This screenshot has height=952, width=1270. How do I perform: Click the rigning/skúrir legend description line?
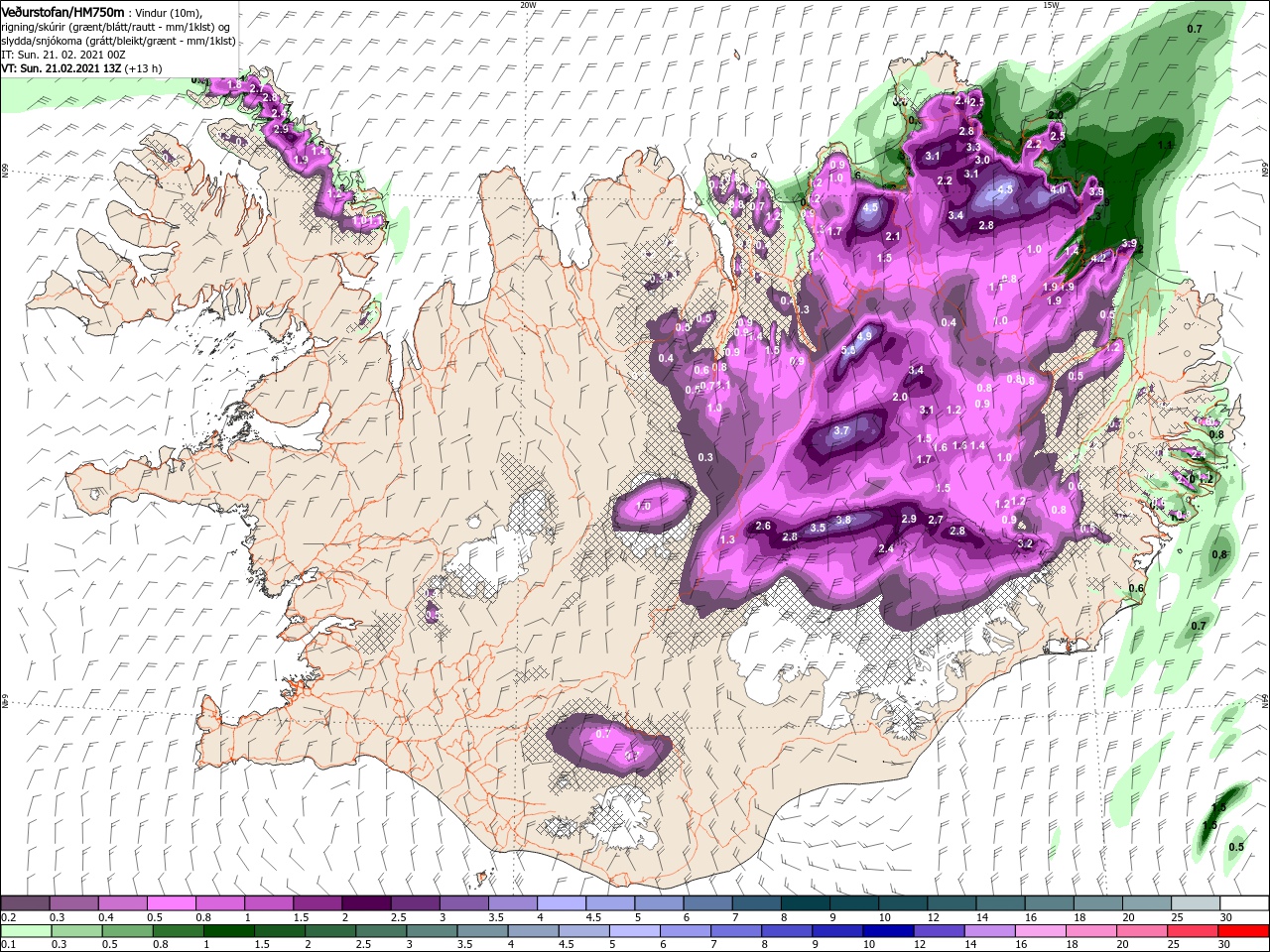[x=116, y=27]
